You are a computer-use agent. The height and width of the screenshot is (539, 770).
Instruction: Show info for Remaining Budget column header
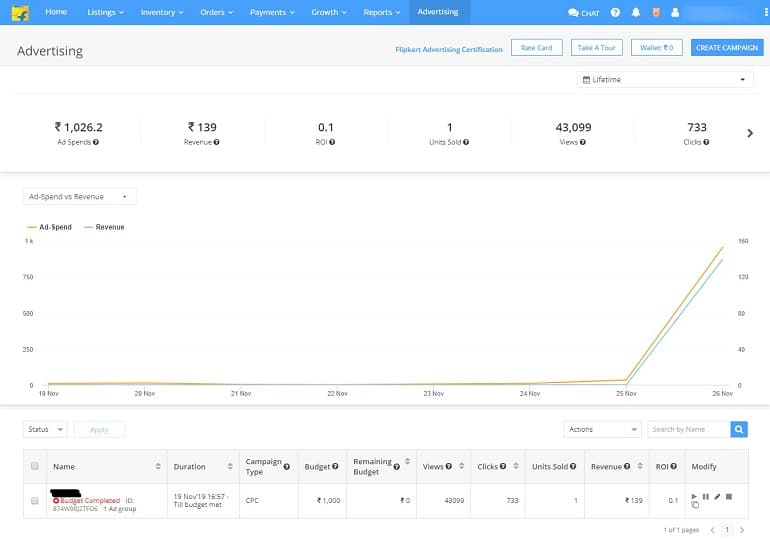pyautogui.click(x=396, y=467)
